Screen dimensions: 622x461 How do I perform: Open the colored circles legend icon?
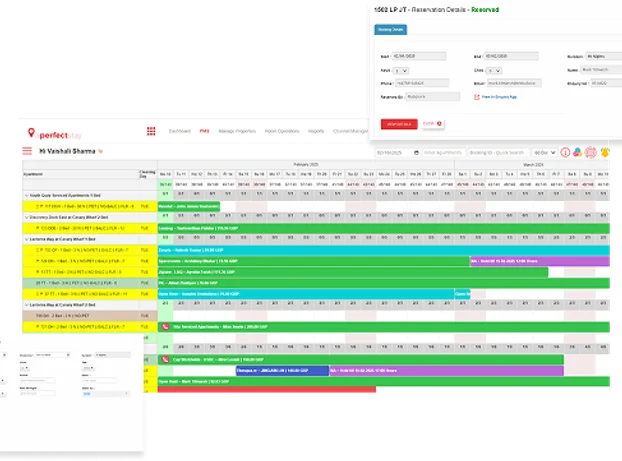(578, 152)
